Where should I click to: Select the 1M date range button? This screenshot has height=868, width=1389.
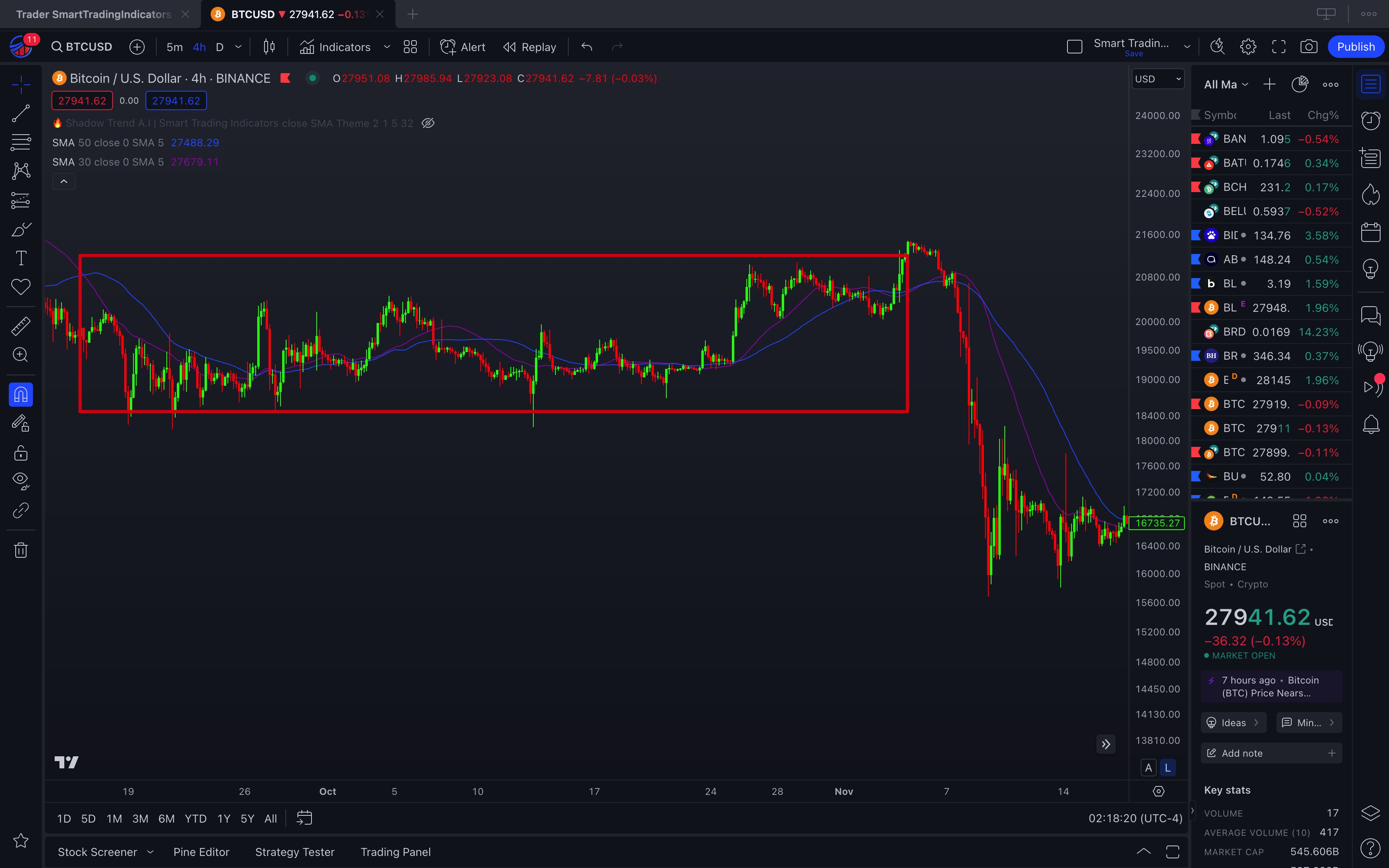point(114,819)
